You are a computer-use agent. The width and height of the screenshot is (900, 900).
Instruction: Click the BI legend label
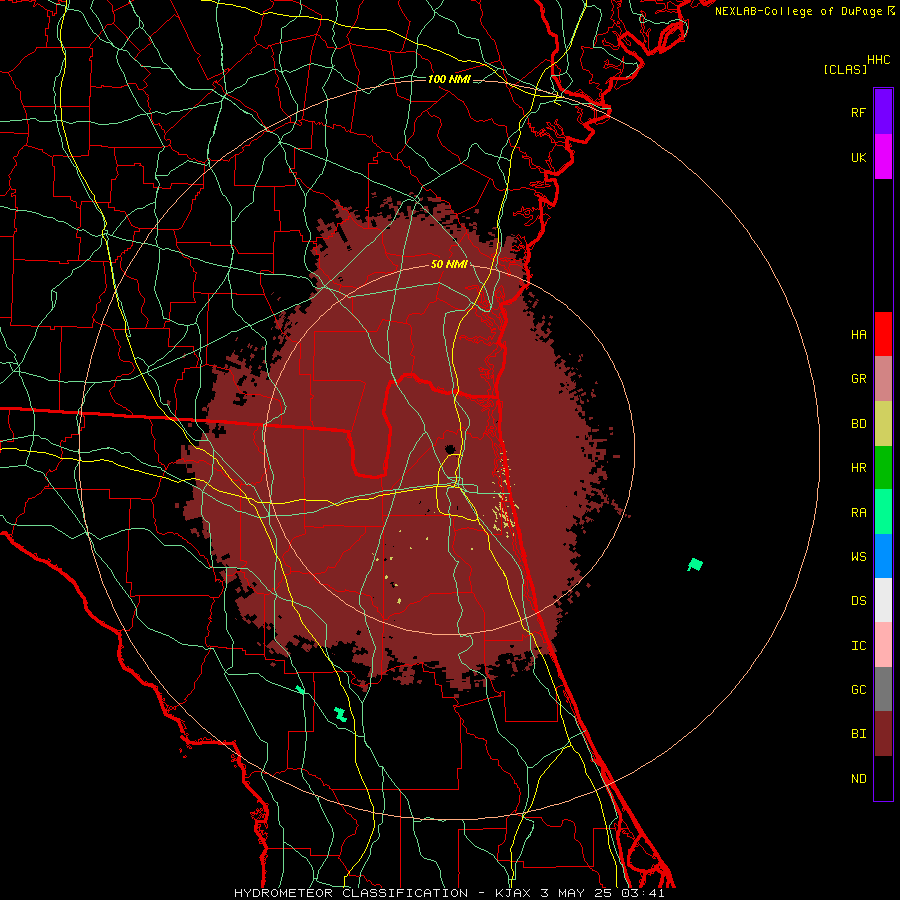pyautogui.click(x=858, y=734)
